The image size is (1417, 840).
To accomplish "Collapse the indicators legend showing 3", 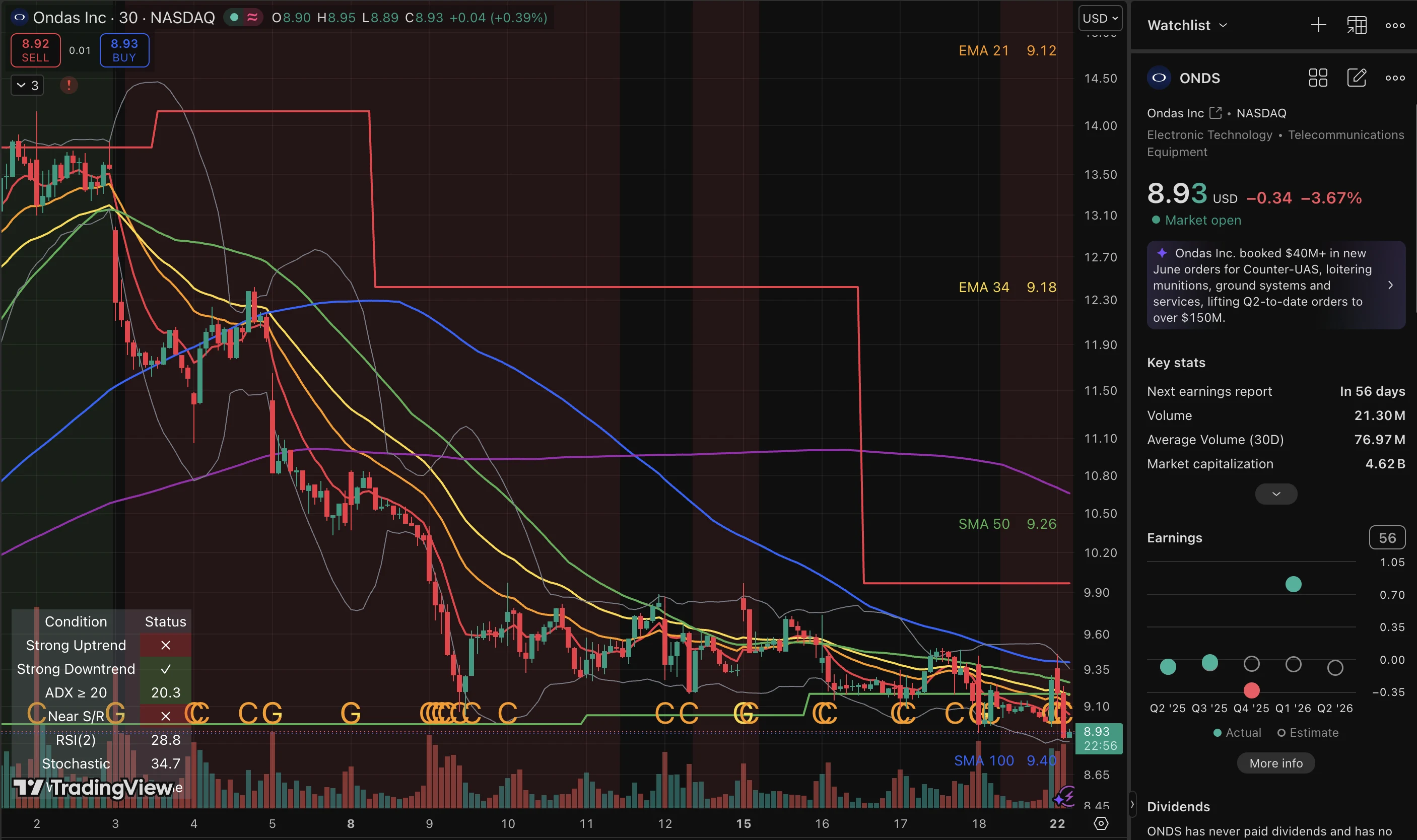I will (x=27, y=86).
